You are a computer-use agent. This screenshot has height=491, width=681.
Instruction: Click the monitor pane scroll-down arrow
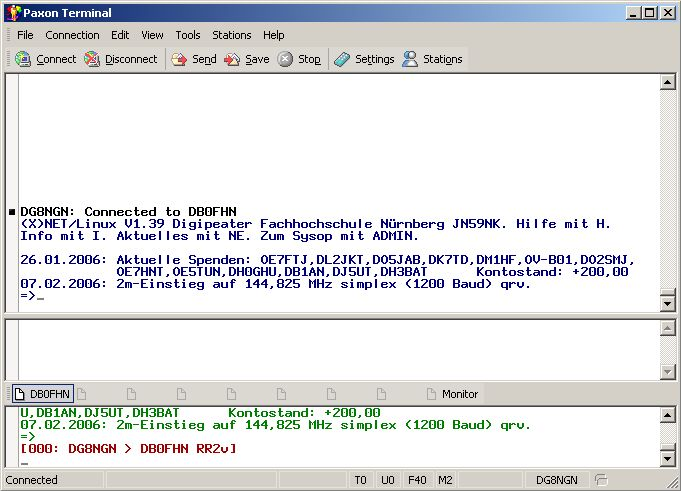(x=667, y=462)
